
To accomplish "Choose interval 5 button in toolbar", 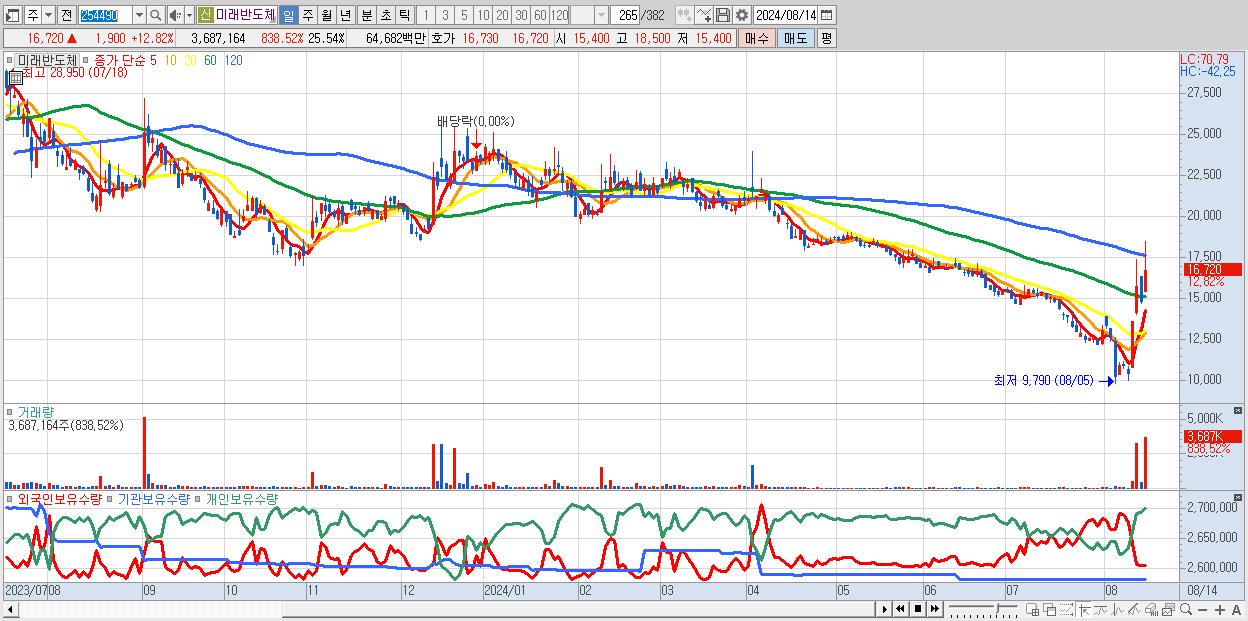I will 464,15.
